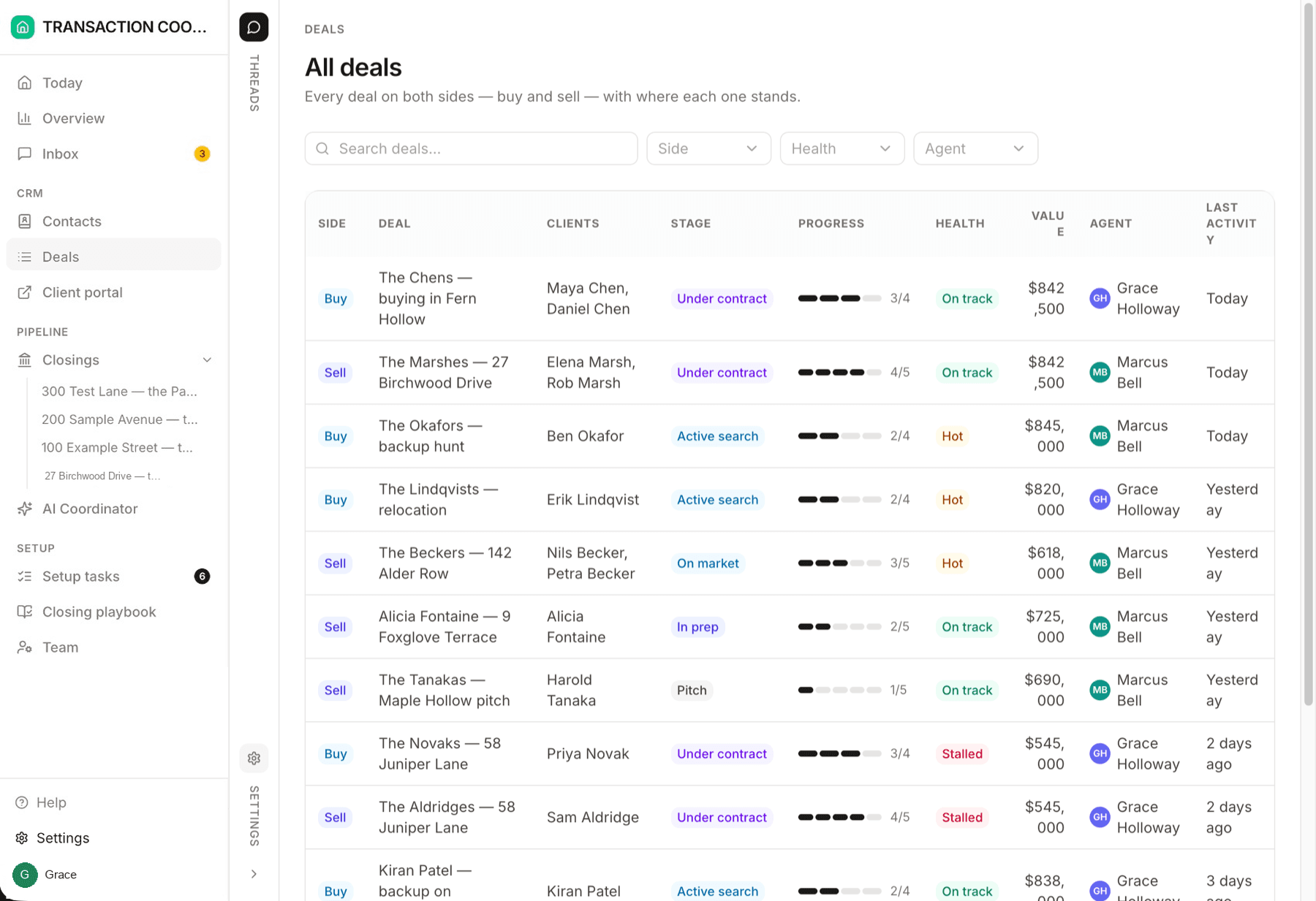Select the Deals list icon

pyautogui.click(x=25, y=256)
